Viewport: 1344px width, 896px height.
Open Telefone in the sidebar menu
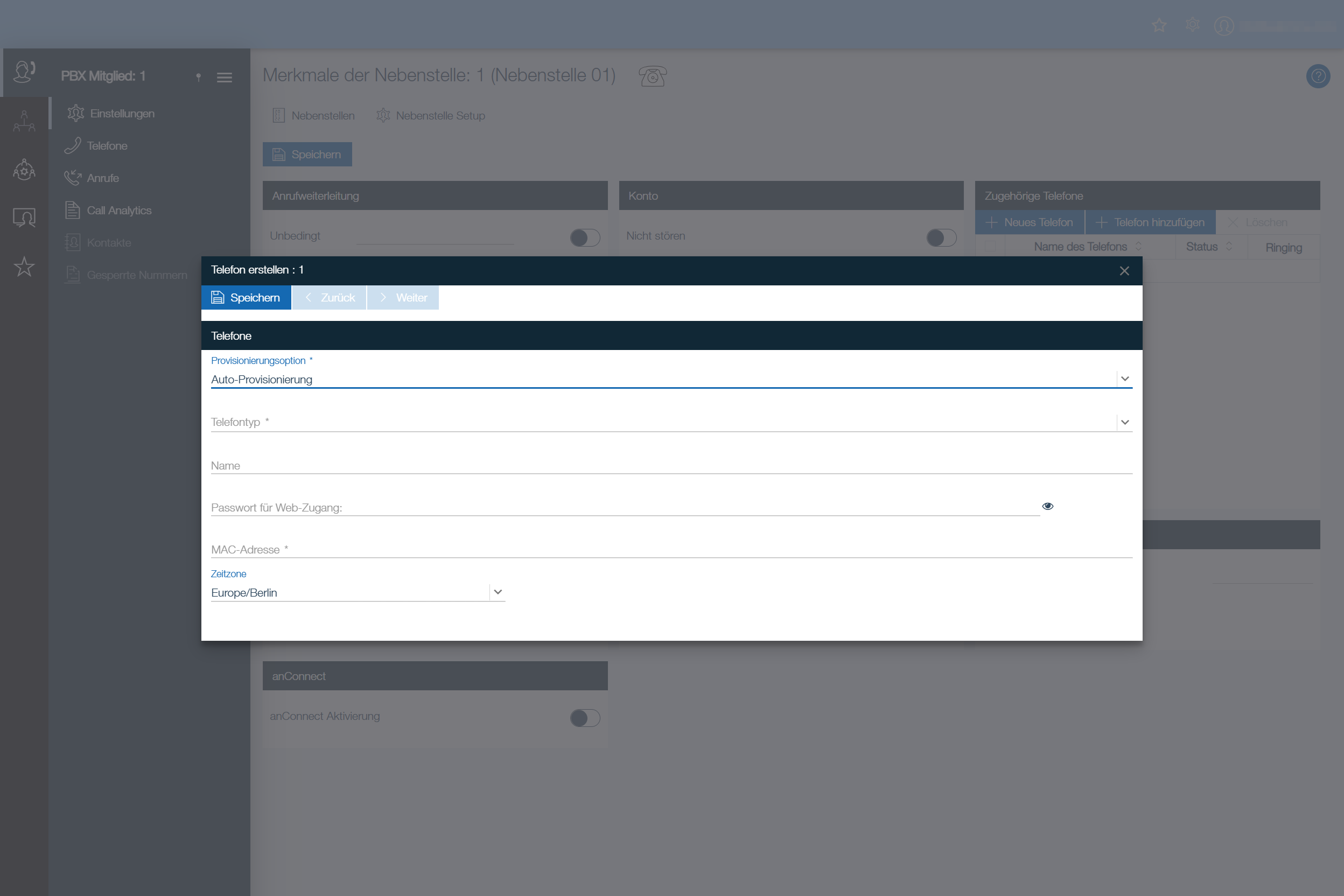(x=107, y=146)
